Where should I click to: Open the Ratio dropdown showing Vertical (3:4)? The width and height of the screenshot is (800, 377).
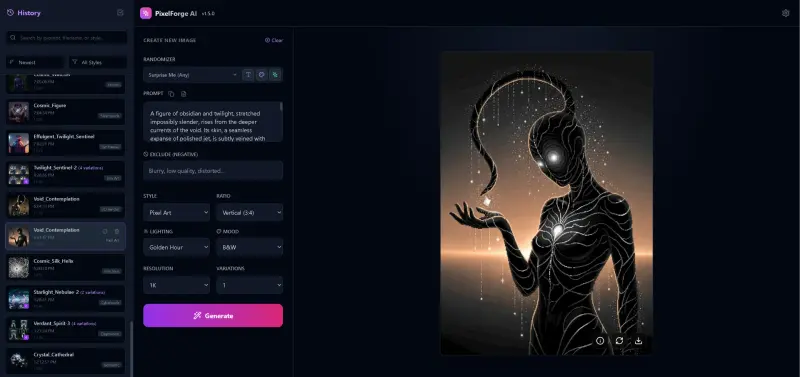point(249,212)
